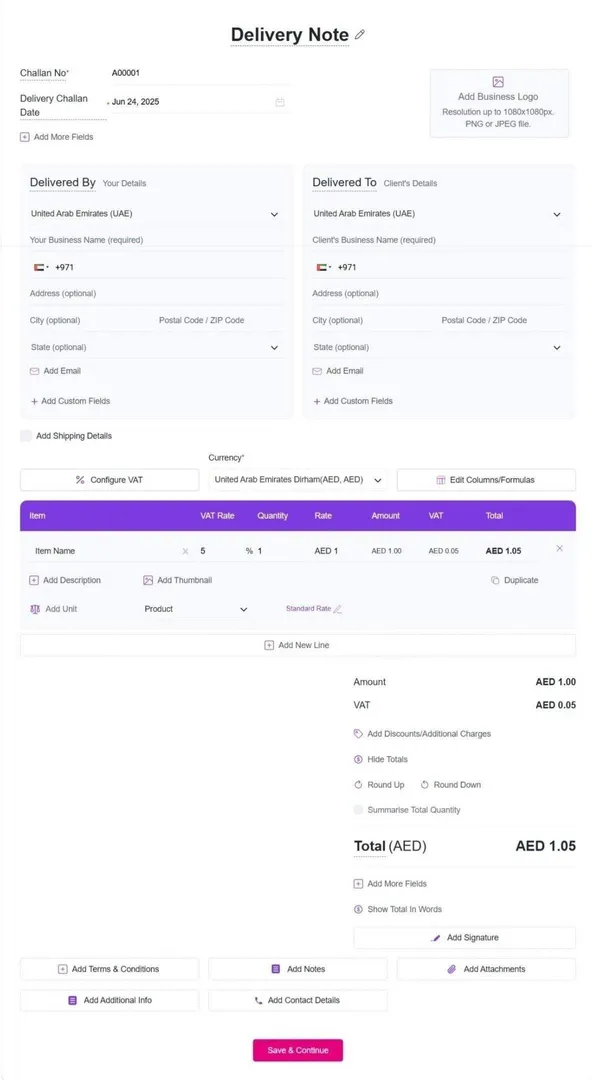592x1080 pixels.
Task: Open the Product type dropdown
Action: 196,609
